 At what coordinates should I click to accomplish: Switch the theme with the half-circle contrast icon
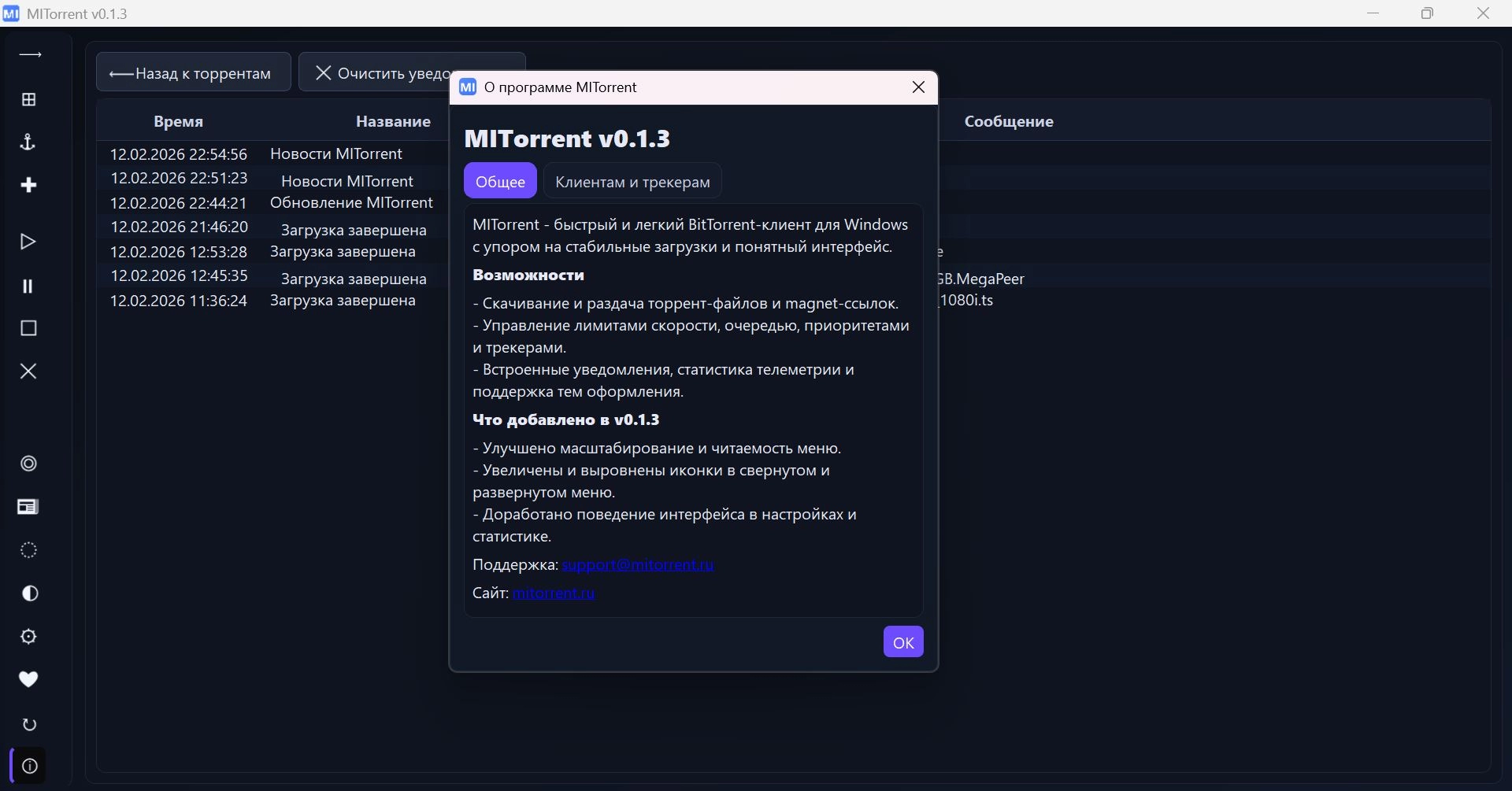30,593
